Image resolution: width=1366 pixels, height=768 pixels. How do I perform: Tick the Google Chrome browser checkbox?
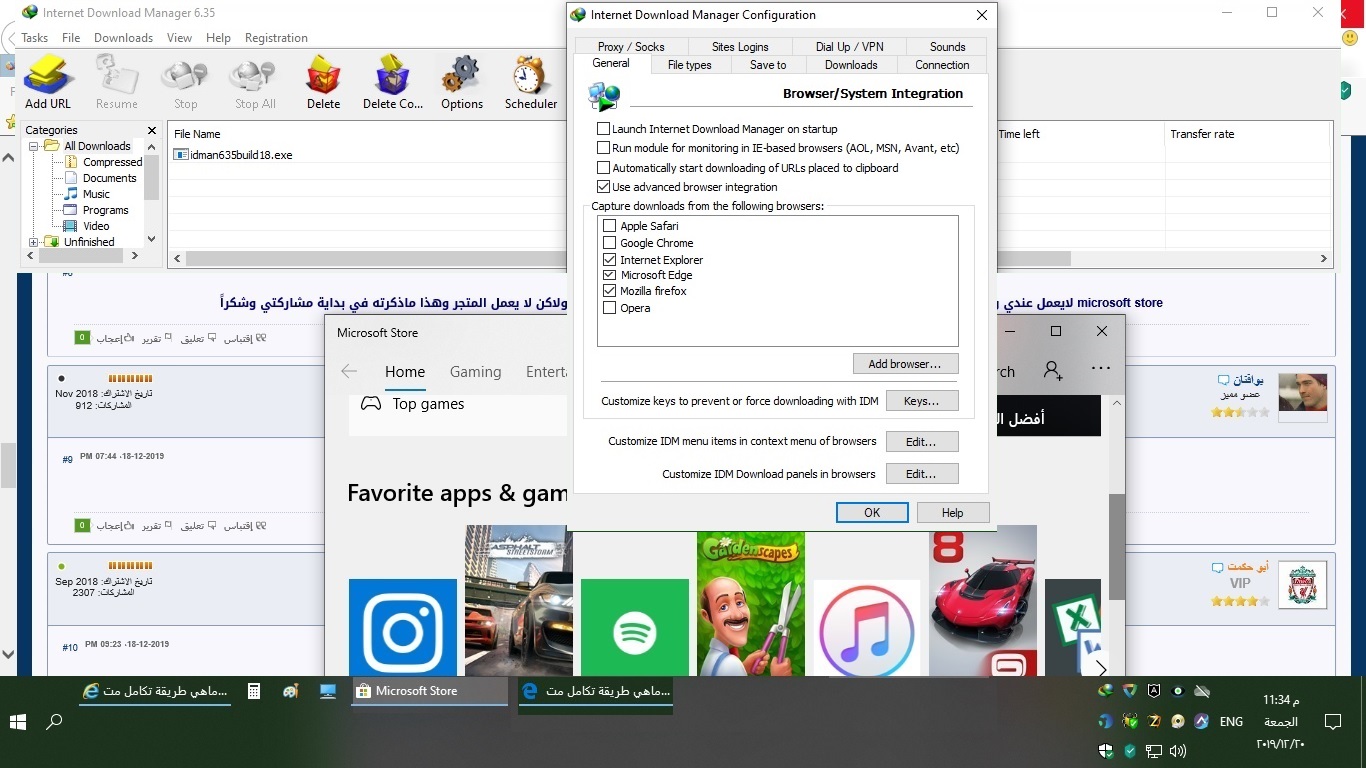(x=610, y=243)
